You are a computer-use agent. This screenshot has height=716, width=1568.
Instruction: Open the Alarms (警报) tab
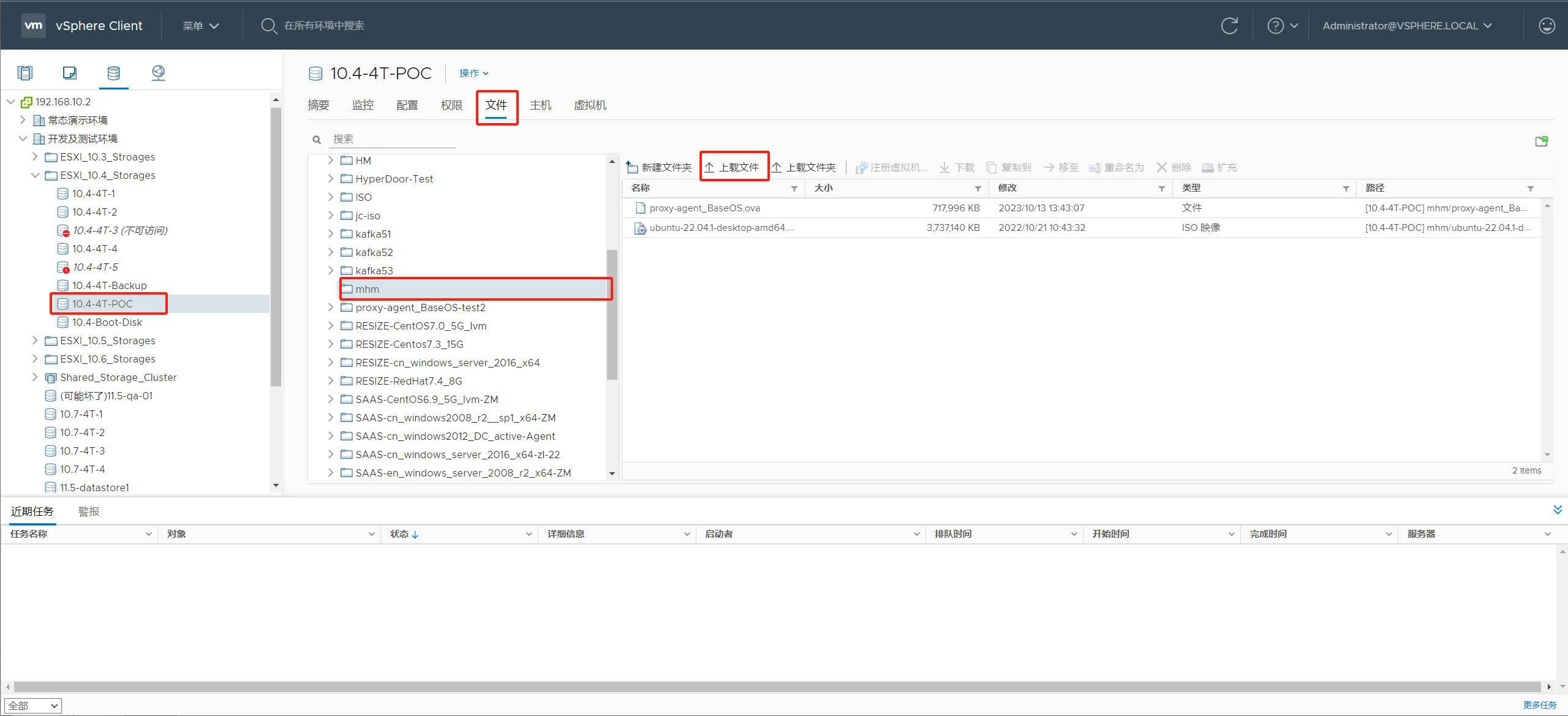pos(89,511)
